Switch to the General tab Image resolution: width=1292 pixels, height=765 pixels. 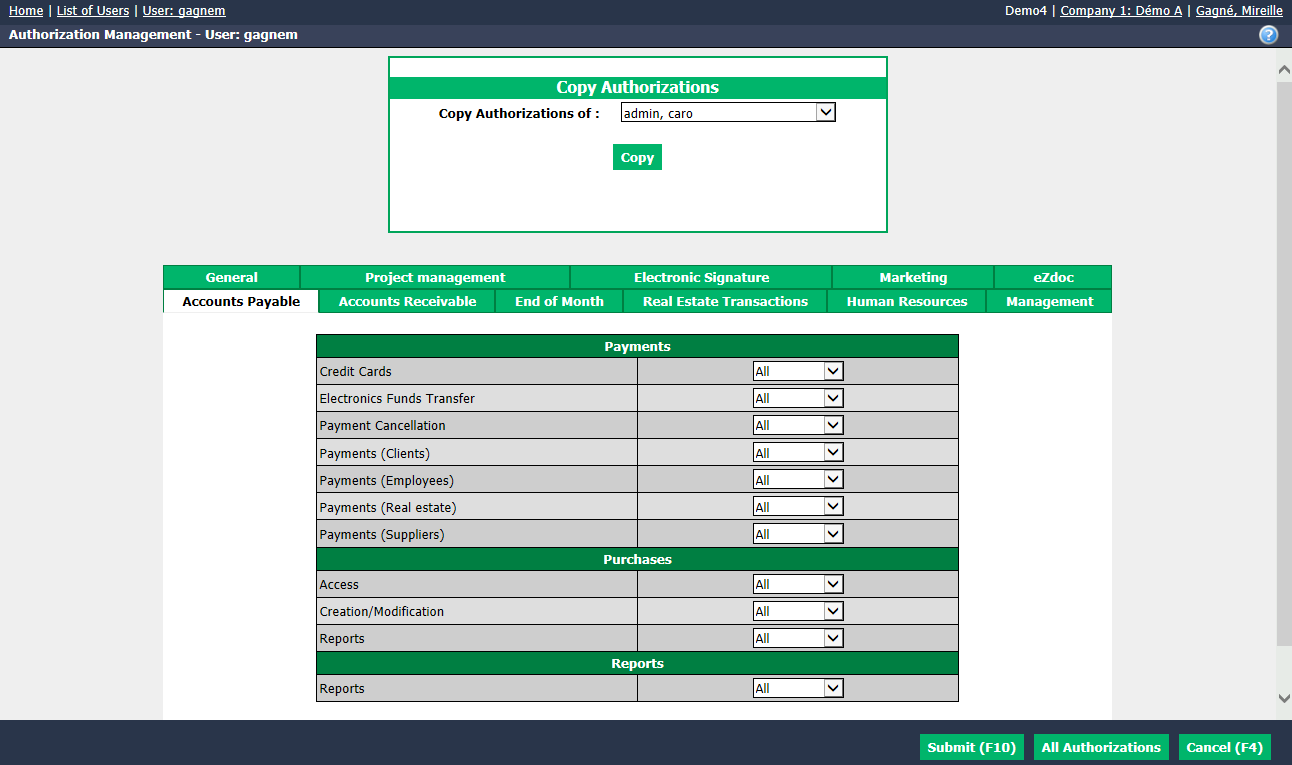(232, 277)
